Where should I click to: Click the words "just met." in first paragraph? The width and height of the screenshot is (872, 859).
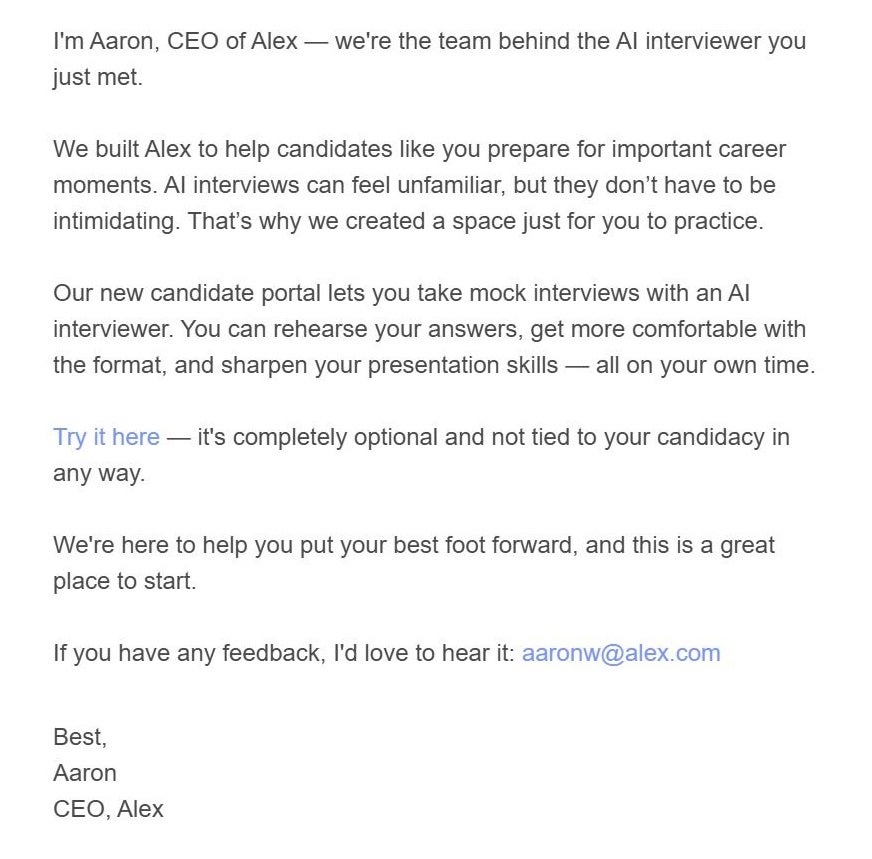(97, 77)
